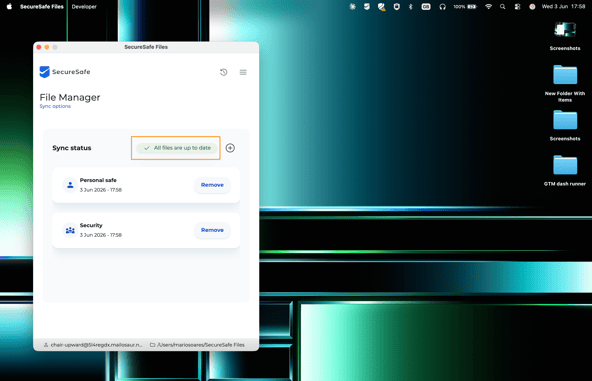
Task: Open the sync history clock icon
Action: click(224, 72)
